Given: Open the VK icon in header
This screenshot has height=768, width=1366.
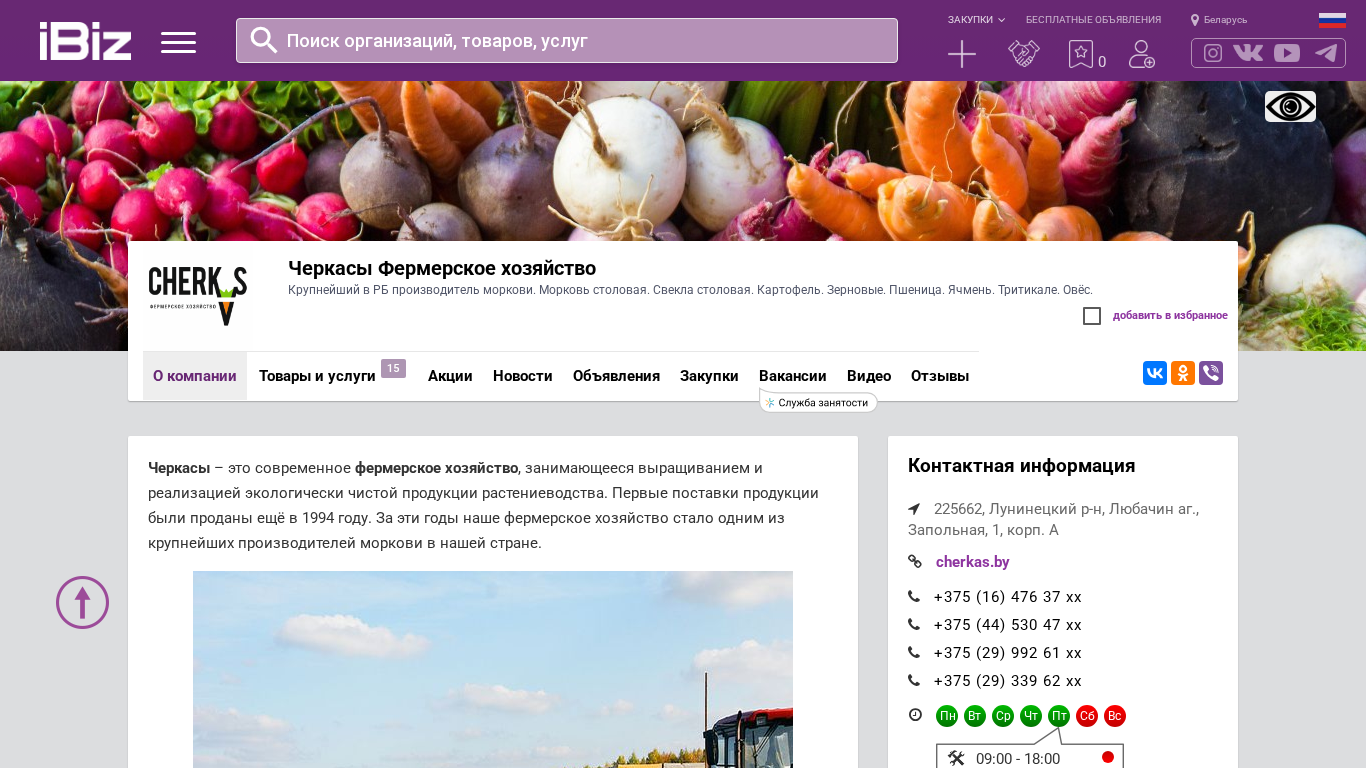Looking at the screenshot, I should click(1248, 53).
